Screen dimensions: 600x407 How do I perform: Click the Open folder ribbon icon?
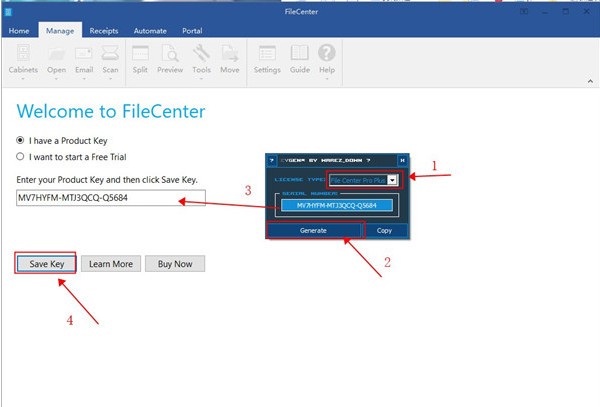coord(57,54)
